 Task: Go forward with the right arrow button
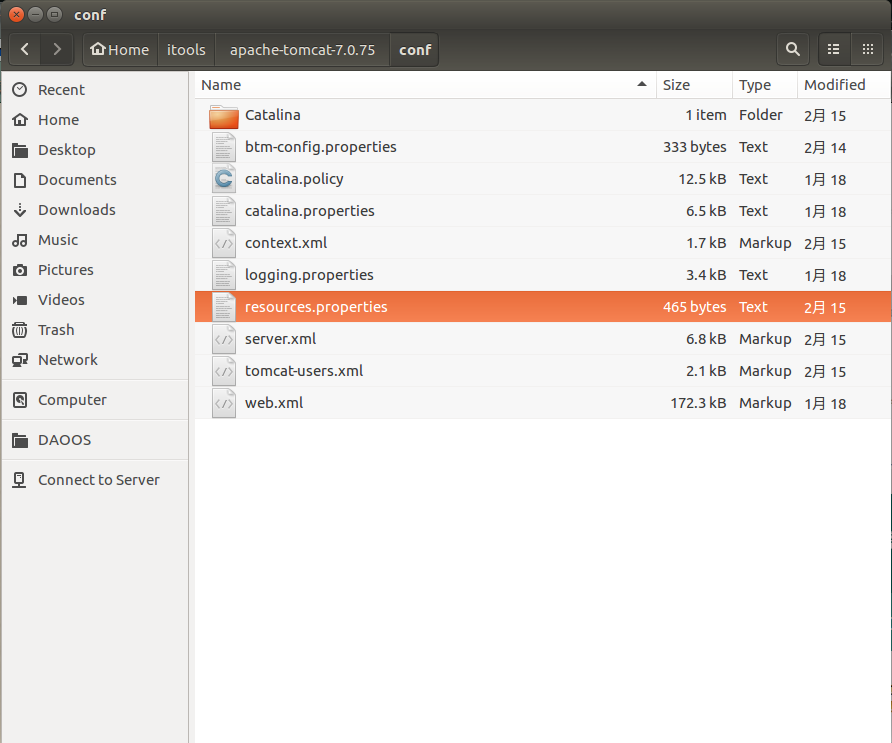[x=57, y=49]
